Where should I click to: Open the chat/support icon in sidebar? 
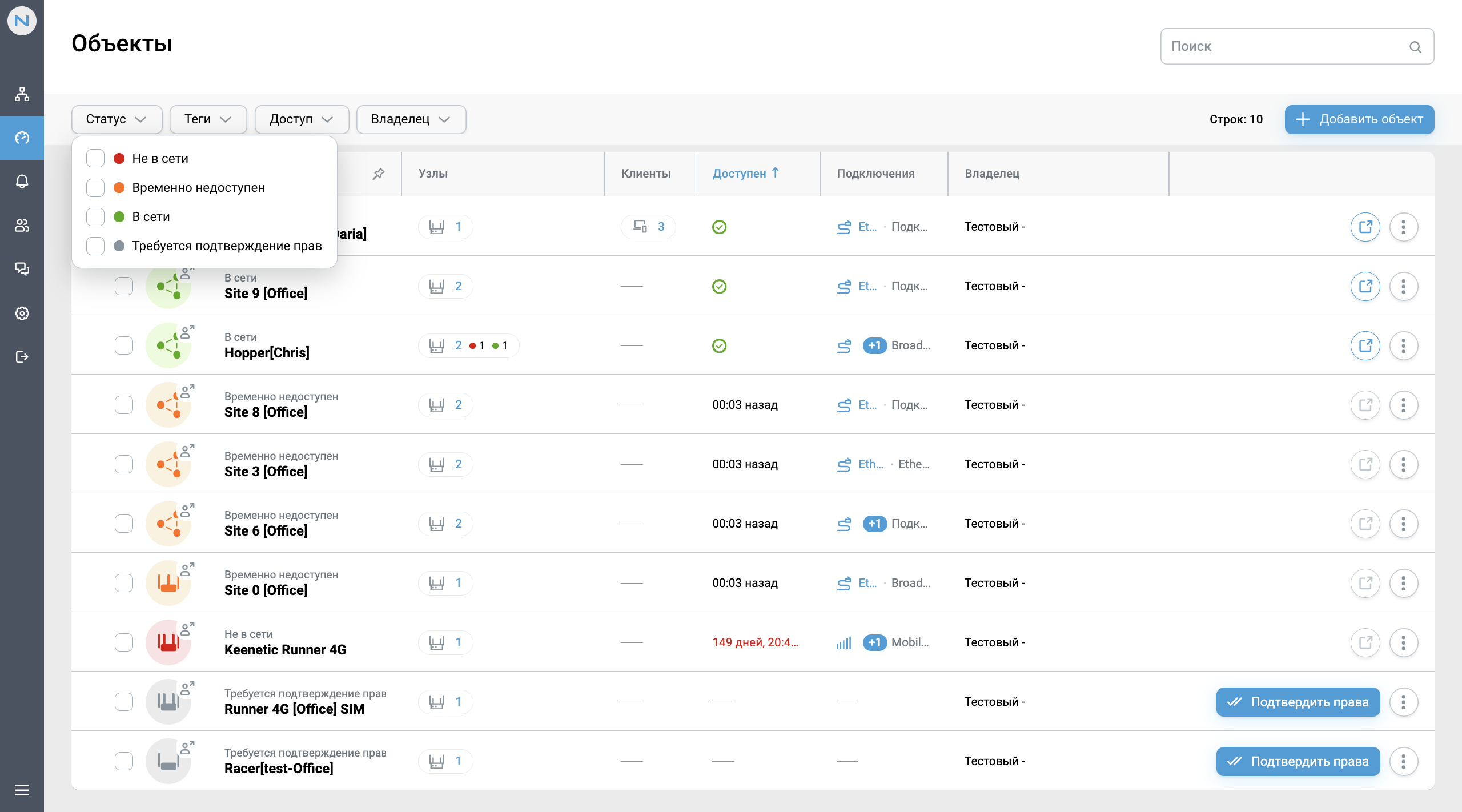(22, 269)
